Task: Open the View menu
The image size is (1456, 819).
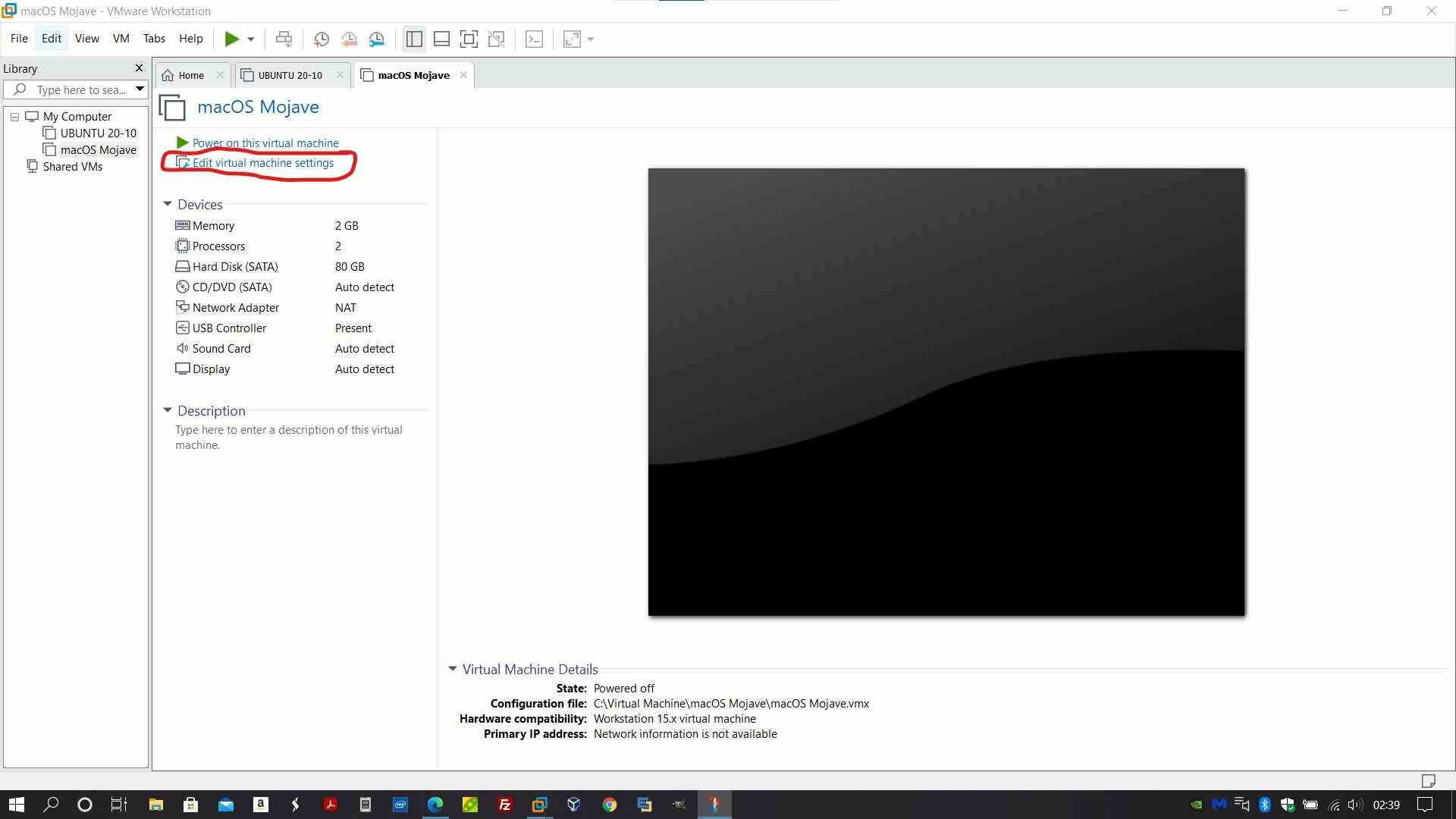Action: click(86, 39)
